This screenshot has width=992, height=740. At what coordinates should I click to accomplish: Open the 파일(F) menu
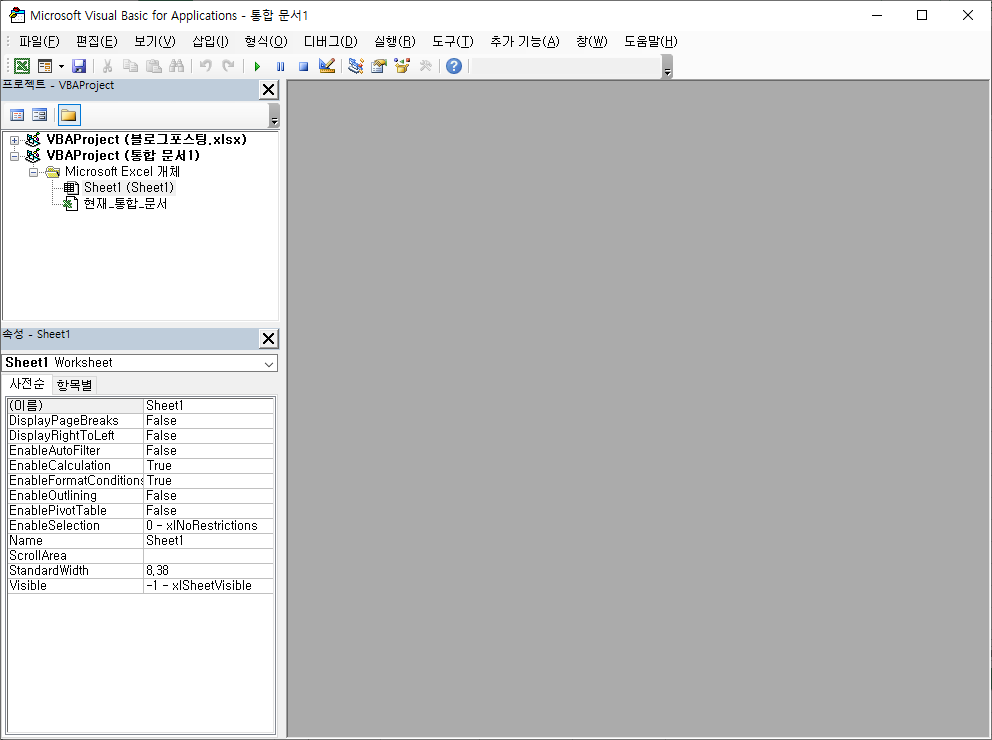[39, 42]
